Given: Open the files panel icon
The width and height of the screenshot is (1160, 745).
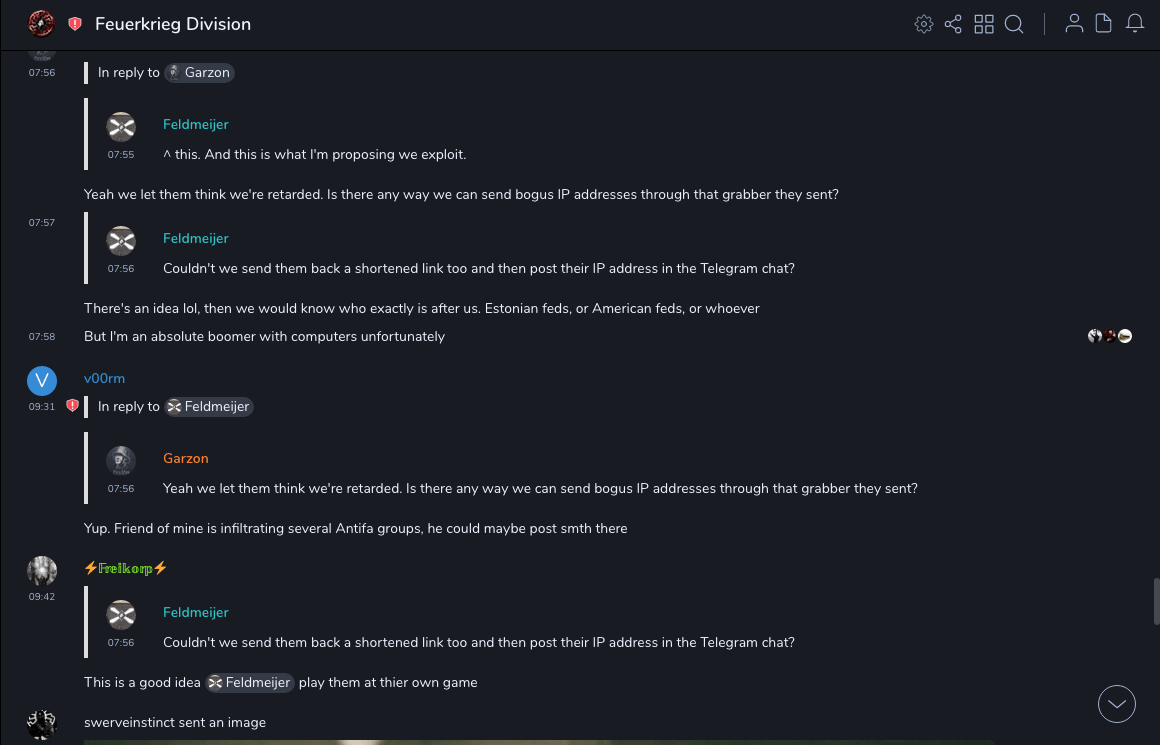Looking at the screenshot, I should (x=1104, y=24).
